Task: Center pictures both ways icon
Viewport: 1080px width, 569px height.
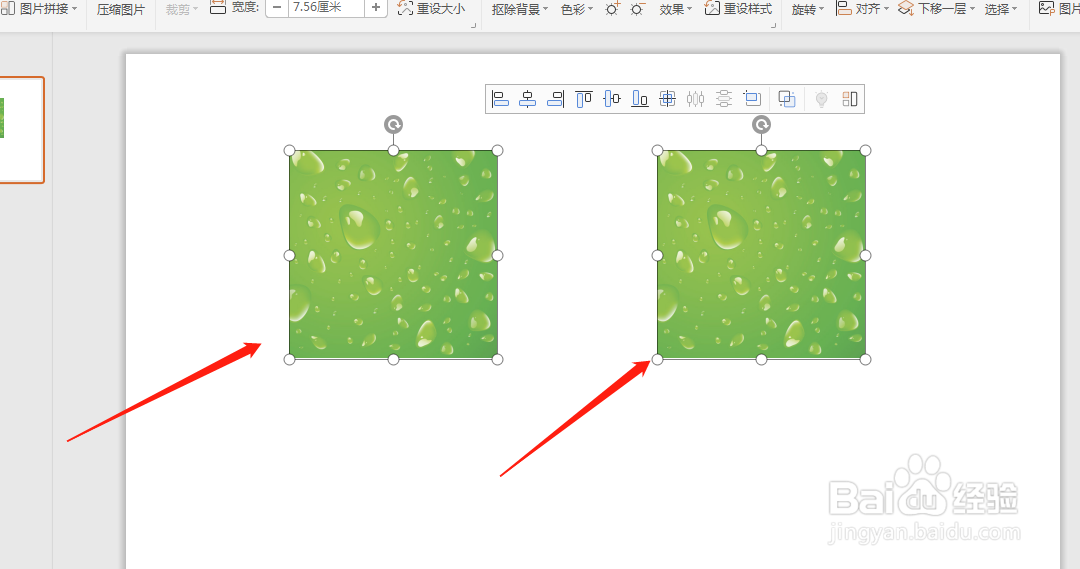Action: coord(667,99)
